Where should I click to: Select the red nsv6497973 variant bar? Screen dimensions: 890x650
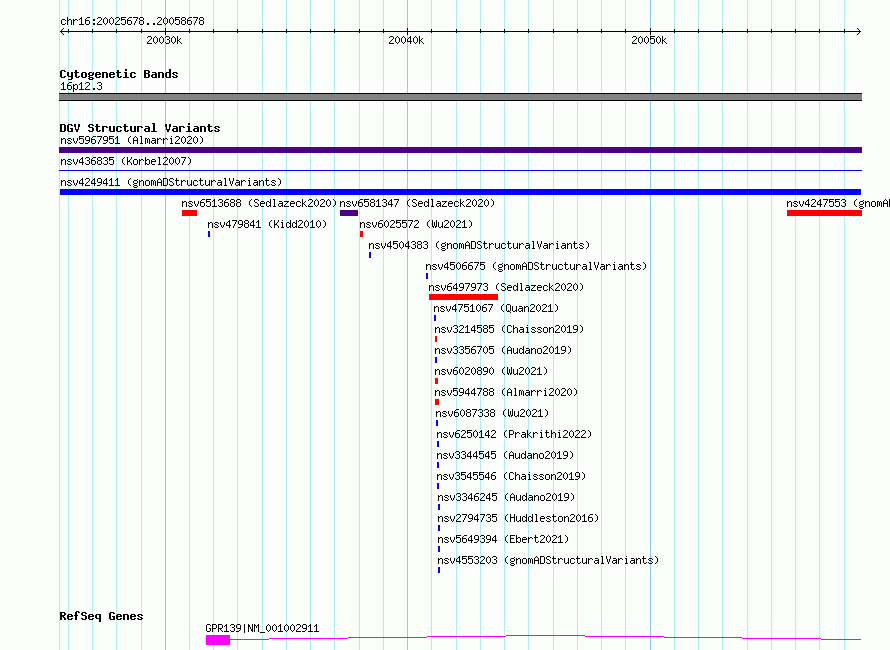[463, 297]
